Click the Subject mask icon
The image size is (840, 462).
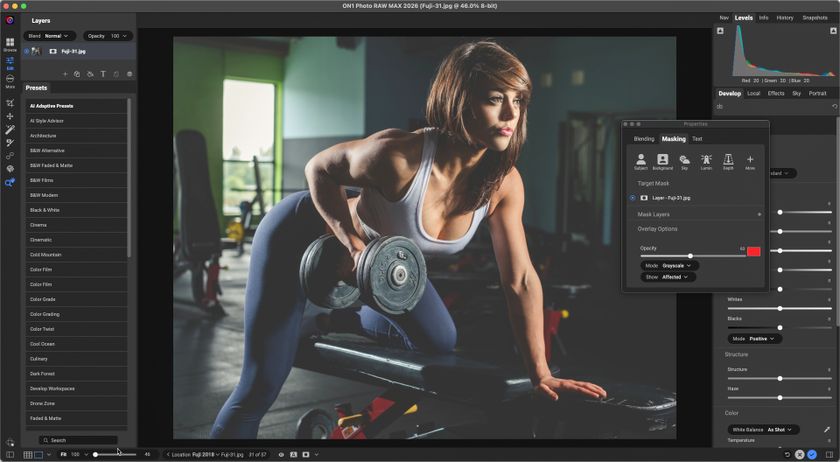point(641,162)
